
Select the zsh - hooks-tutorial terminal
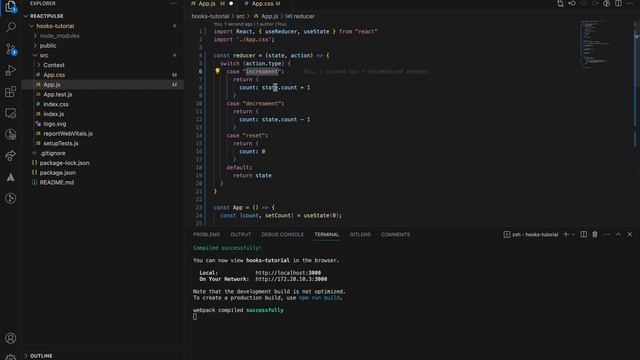(531, 234)
